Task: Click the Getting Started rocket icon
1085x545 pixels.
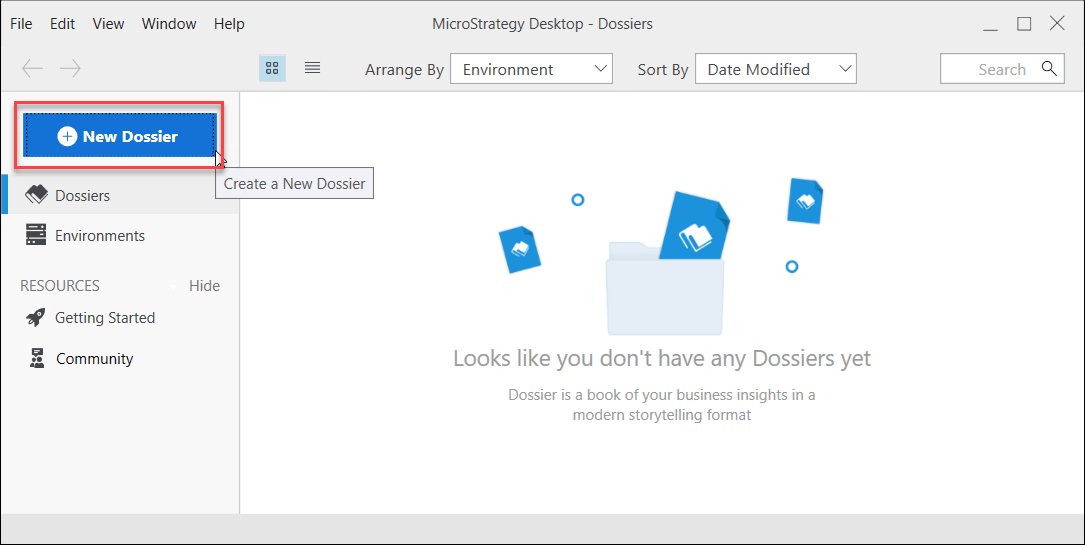Action: tap(36, 317)
